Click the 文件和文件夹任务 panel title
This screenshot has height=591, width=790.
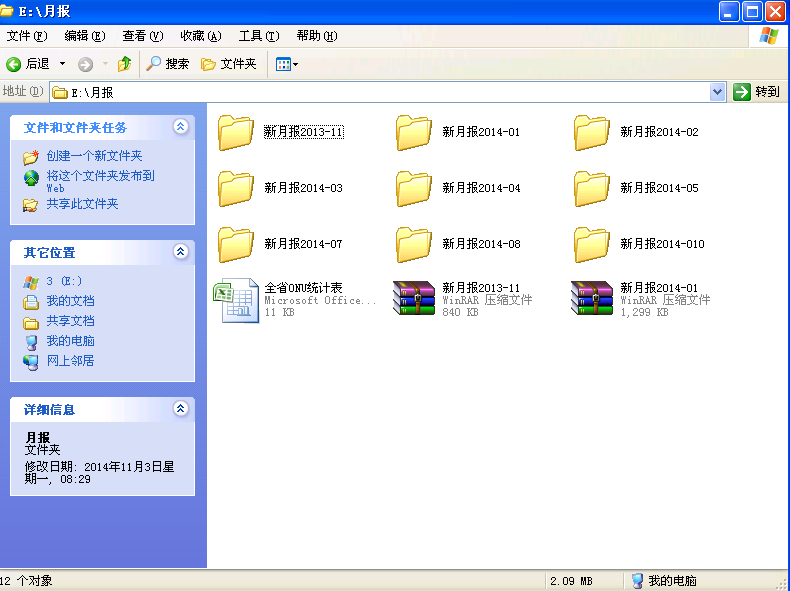[75, 128]
